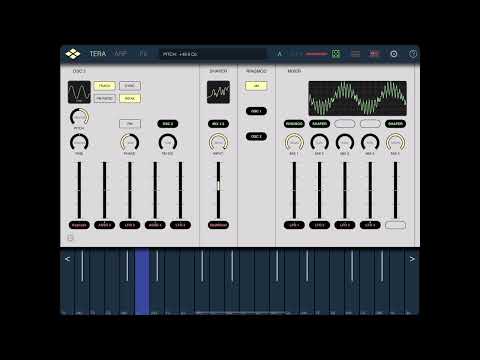Open the help question mark icon
This screenshot has width=480, height=360.
(x=413, y=54)
